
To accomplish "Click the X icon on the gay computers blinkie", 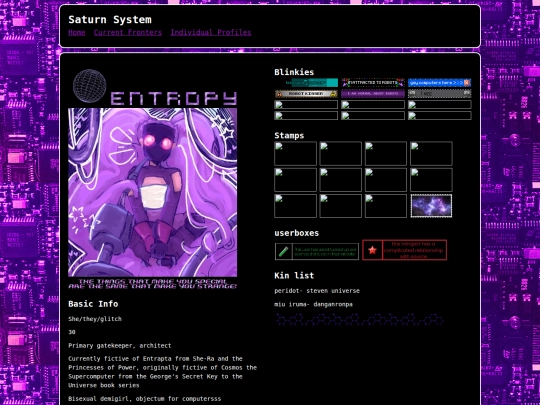I will click(467, 83).
